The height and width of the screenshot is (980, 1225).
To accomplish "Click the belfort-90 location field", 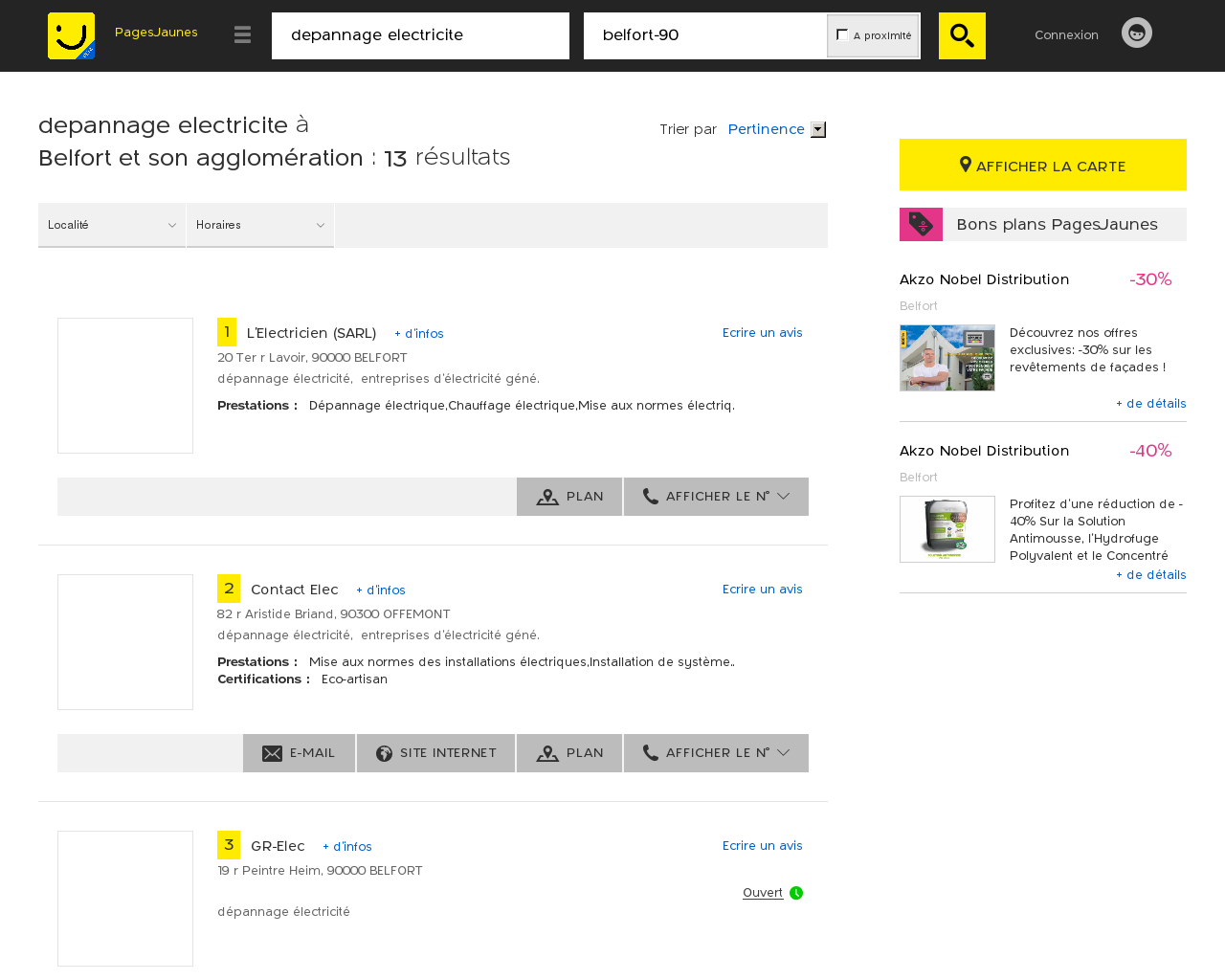I will (x=705, y=35).
